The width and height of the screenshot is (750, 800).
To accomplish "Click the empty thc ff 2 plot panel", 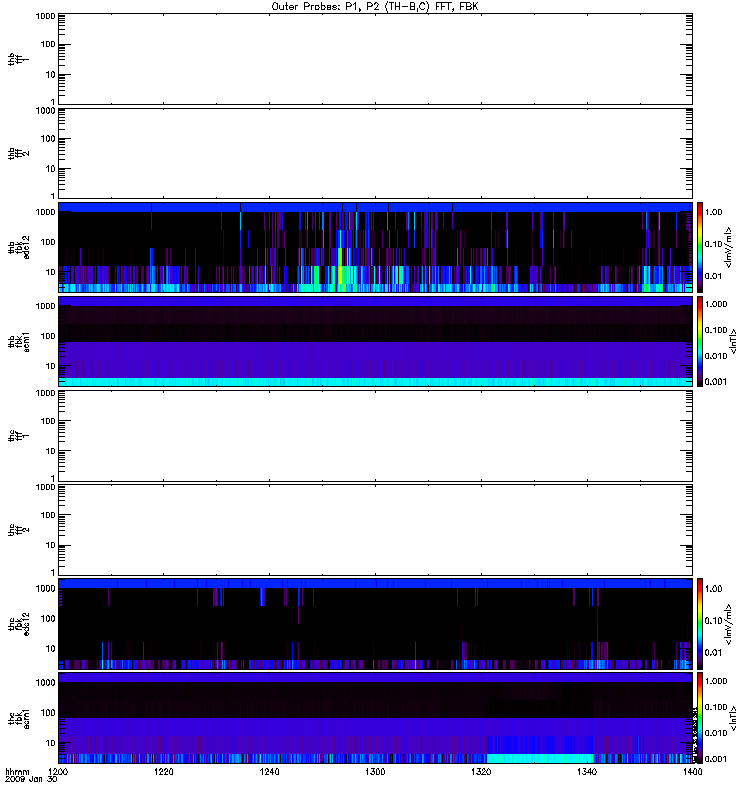I will pos(375,530).
